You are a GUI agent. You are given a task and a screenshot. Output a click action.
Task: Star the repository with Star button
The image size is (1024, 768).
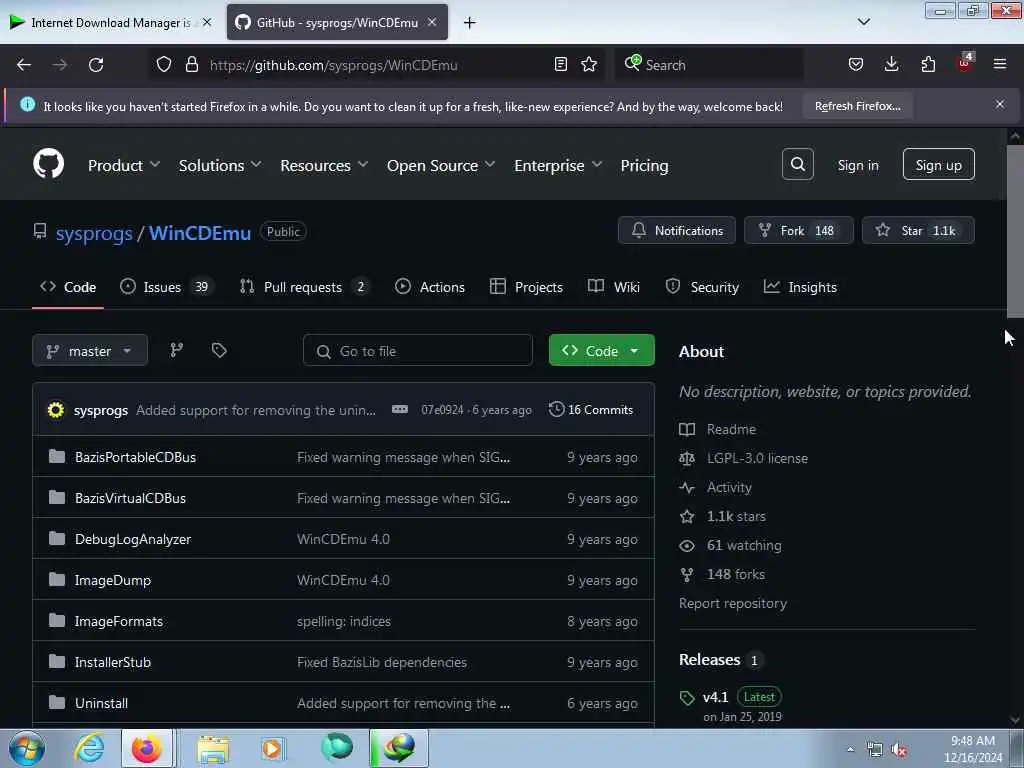point(918,231)
